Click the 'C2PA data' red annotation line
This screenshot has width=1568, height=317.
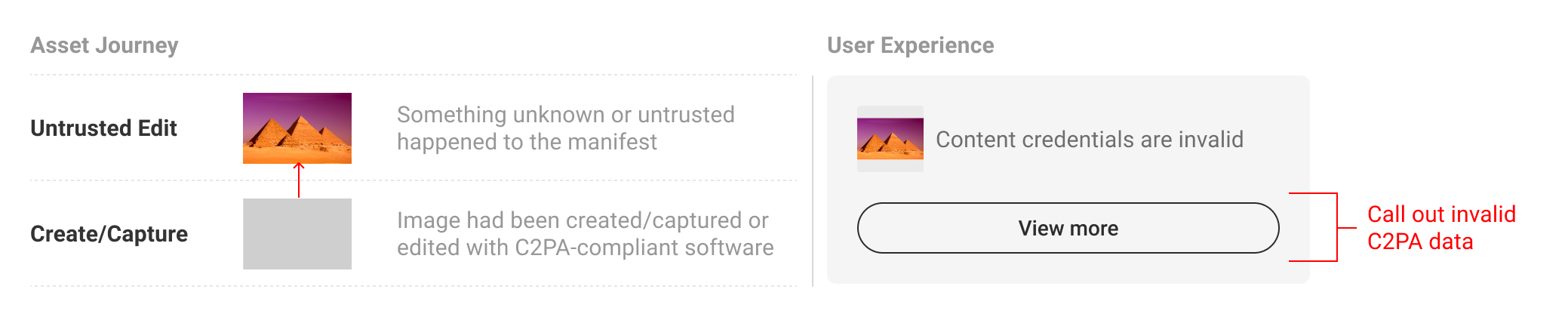coord(1420,242)
